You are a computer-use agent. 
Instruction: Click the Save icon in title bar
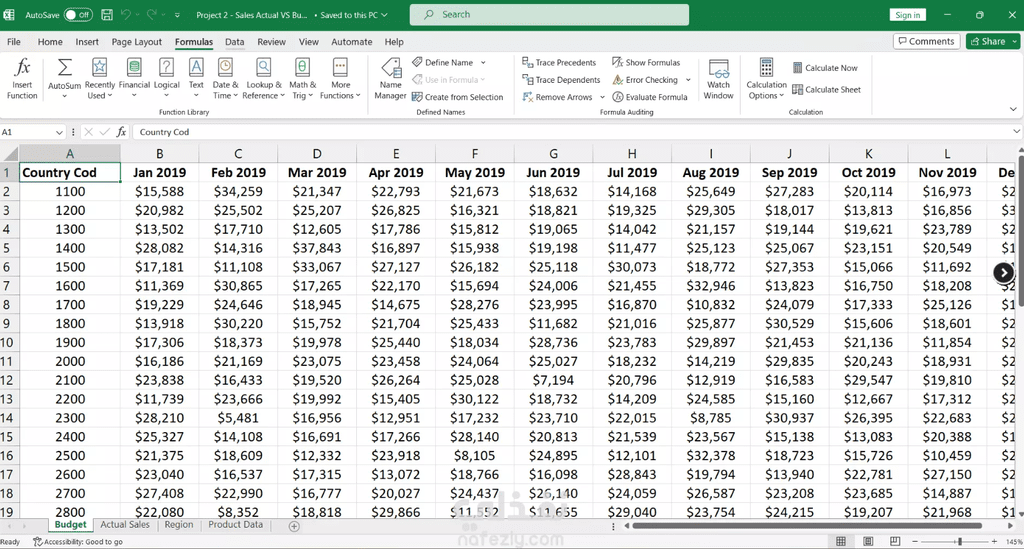(107, 14)
